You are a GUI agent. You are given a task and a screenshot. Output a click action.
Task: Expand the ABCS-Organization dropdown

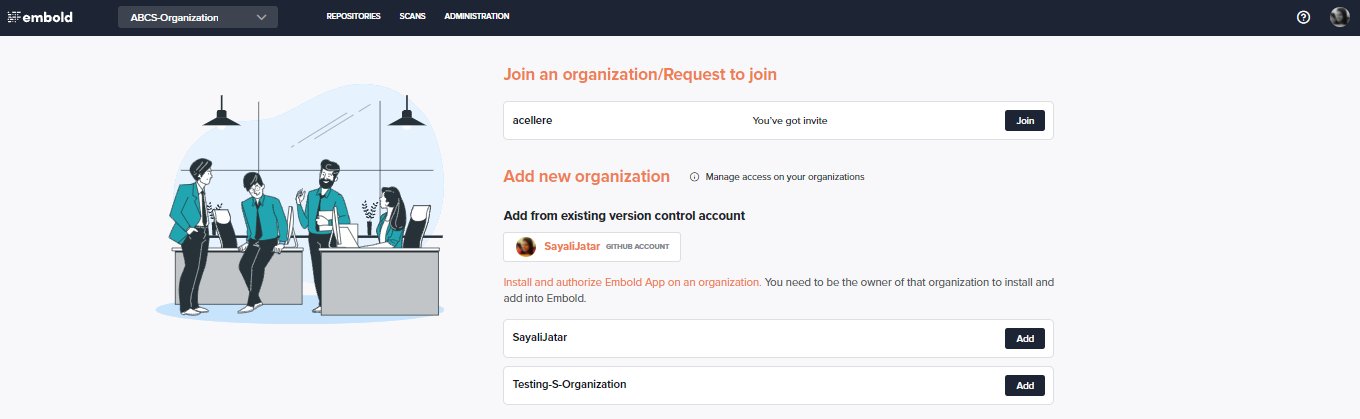point(198,17)
